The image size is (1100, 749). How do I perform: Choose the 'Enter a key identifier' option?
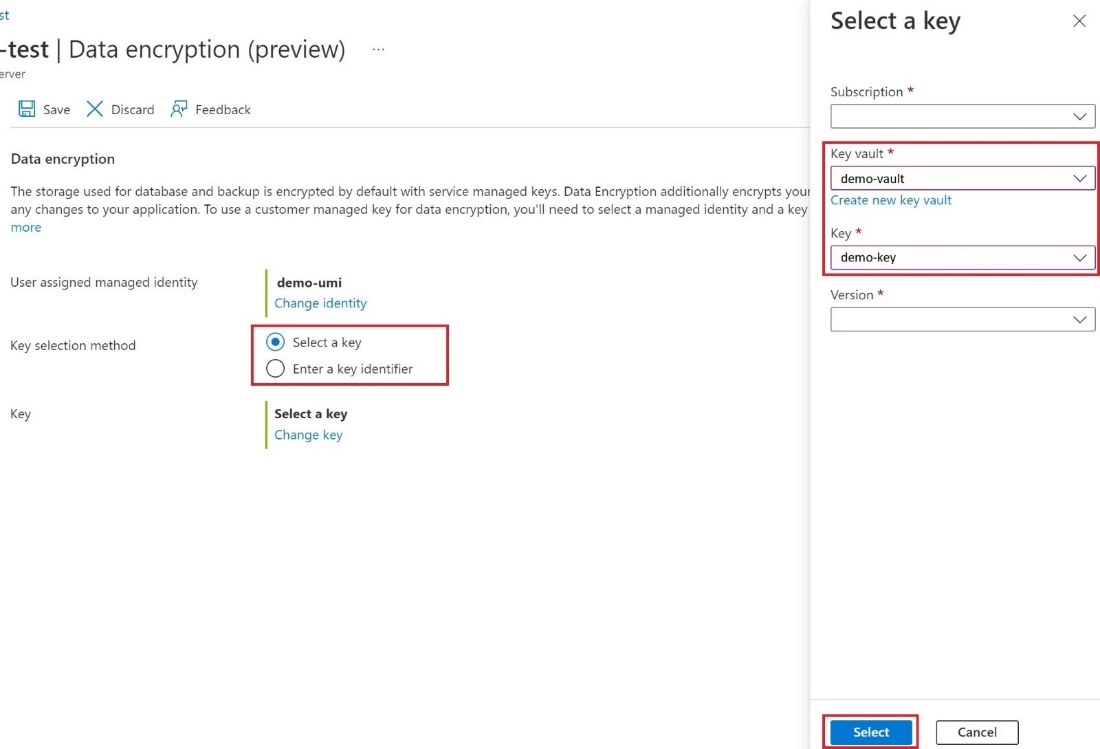tap(275, 368)
